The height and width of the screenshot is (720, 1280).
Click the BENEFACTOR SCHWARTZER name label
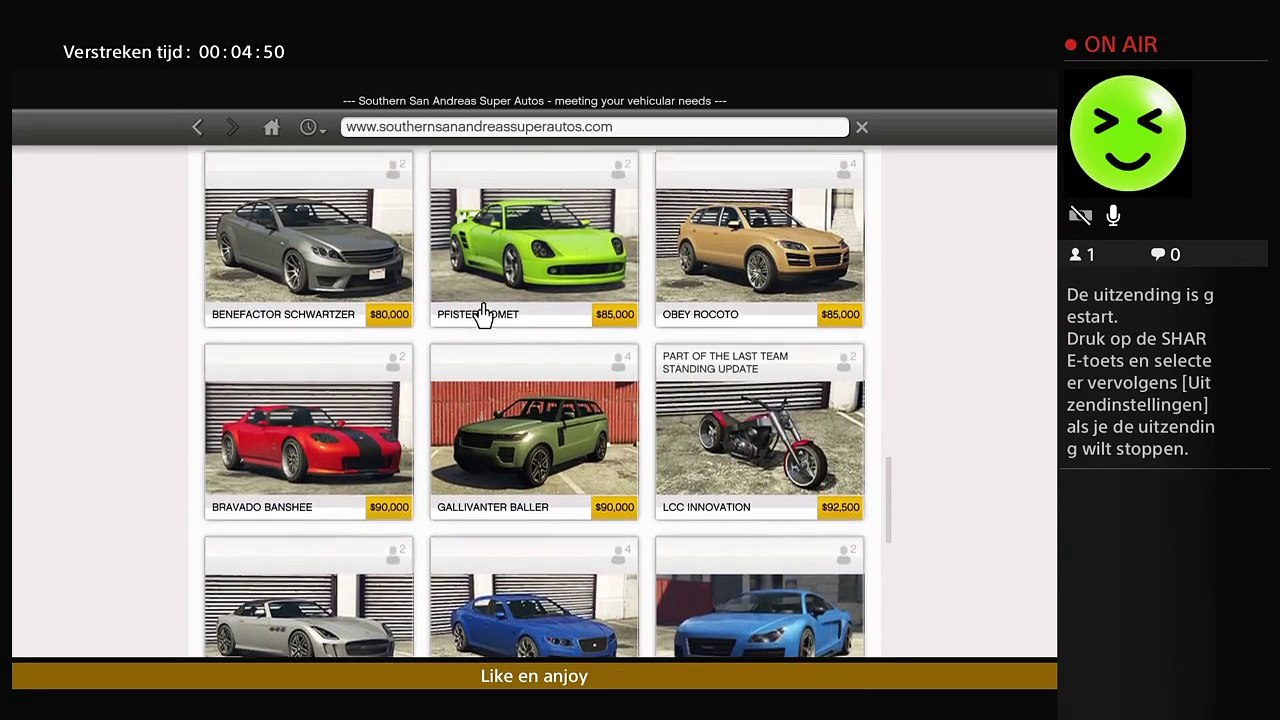click(x=283, y=314)
